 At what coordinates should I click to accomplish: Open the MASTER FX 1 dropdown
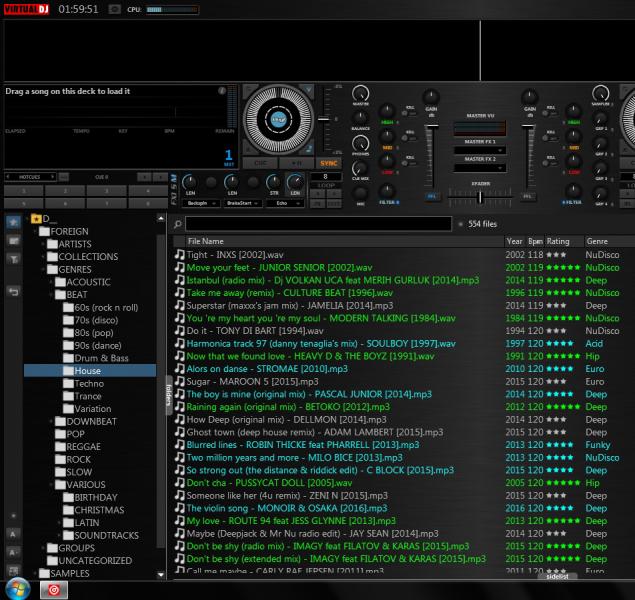[x=479, y=150]
